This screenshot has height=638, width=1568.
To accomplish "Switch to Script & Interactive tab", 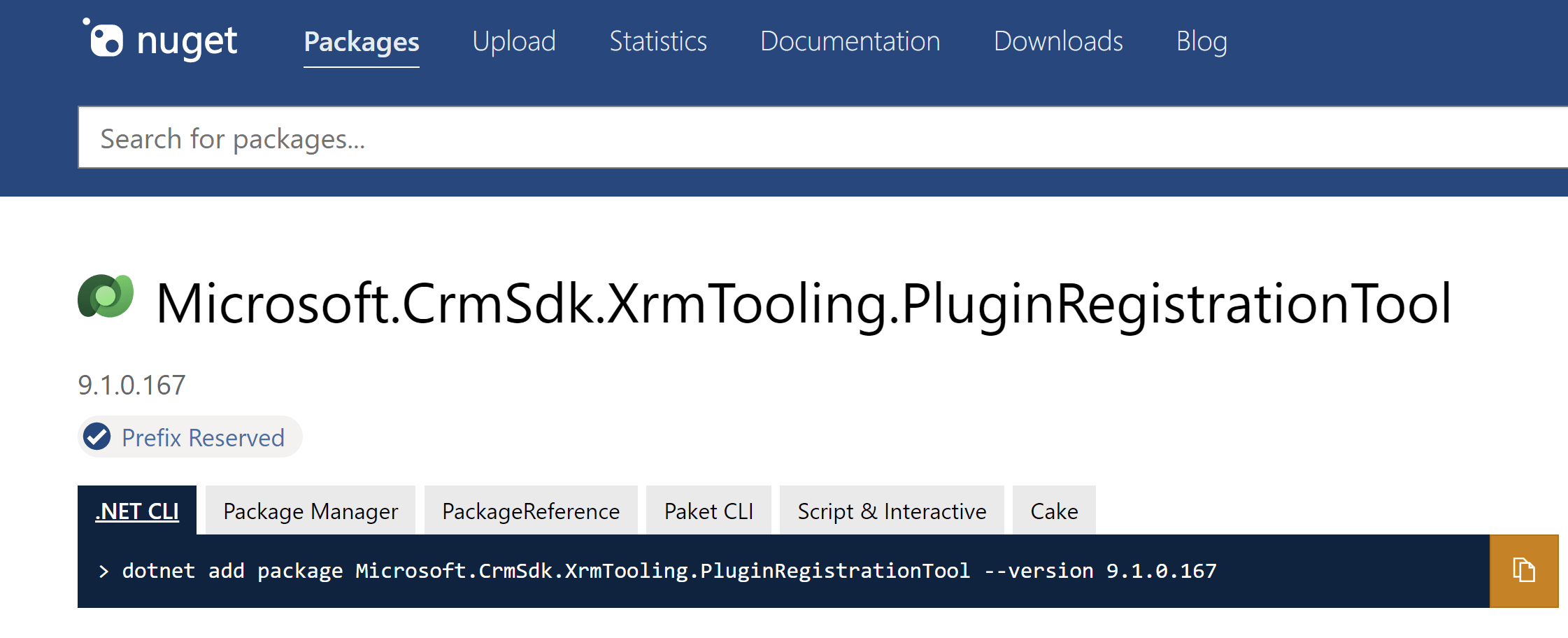I will click(892, 511).
